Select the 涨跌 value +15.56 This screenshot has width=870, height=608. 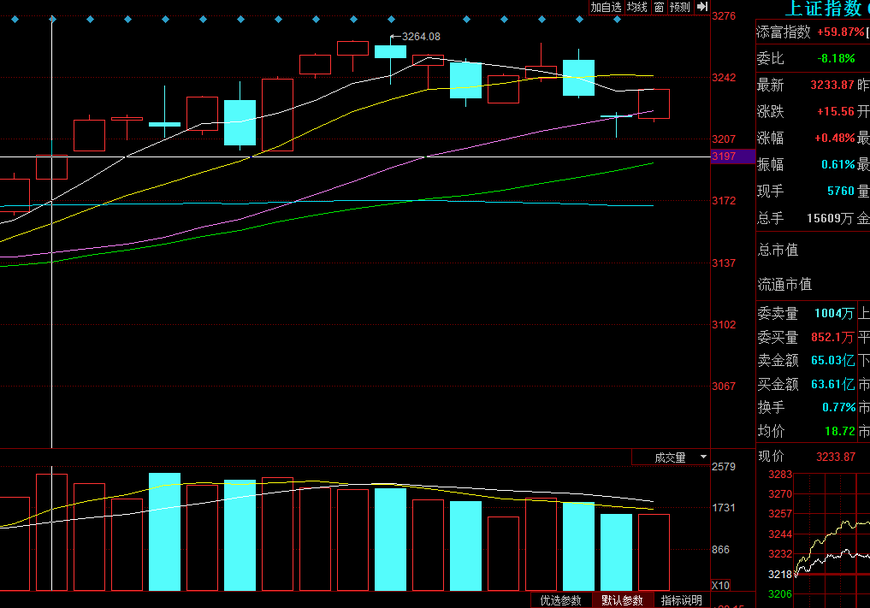836,112
